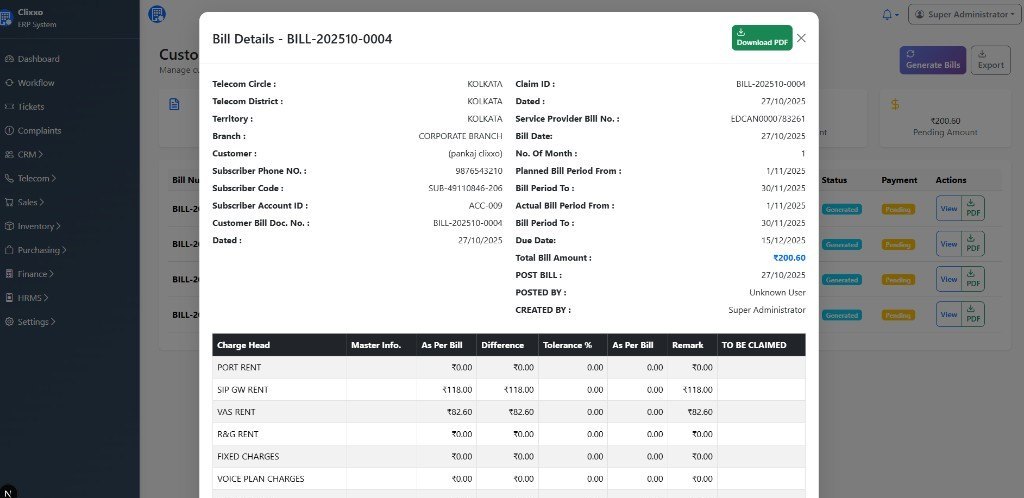Viewport: 1024px width, 498px height.
Task: Open Tickets in the sidebar
Action: [x=31, y=106]
